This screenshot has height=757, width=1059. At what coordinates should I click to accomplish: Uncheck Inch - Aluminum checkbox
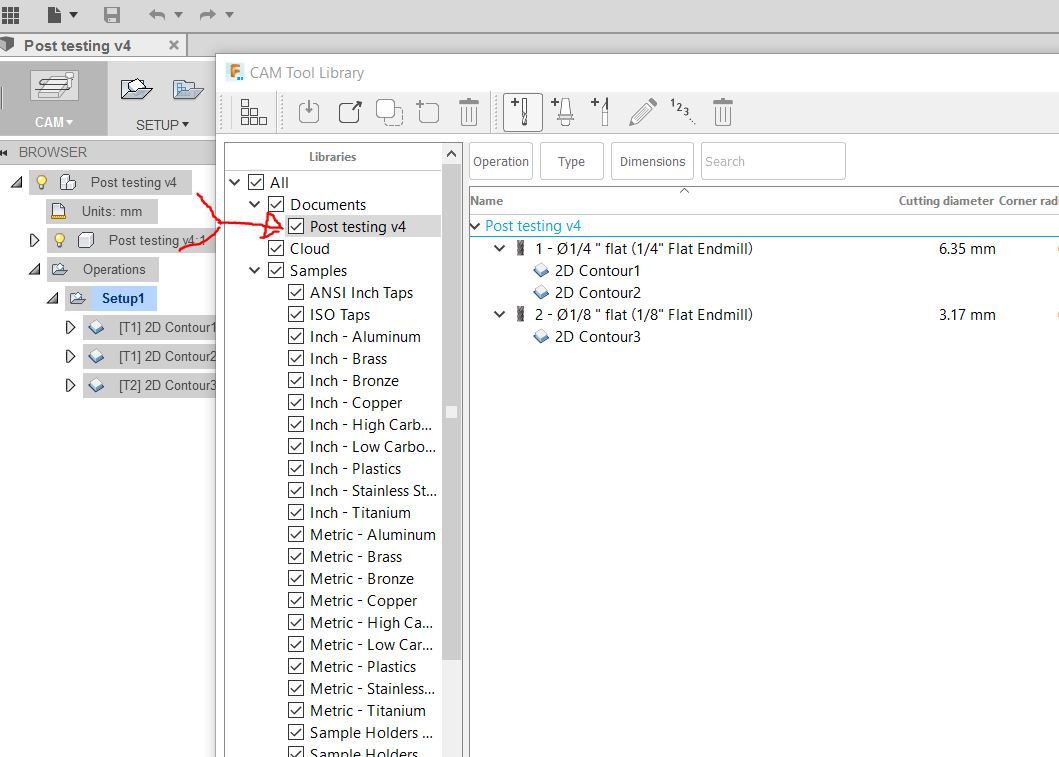[296, 336]
